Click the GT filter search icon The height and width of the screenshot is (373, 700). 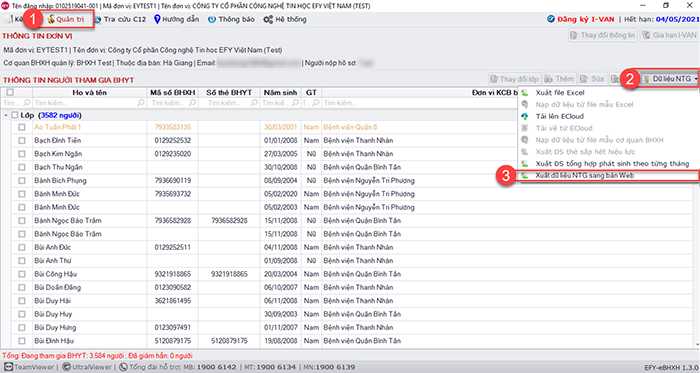316,103
